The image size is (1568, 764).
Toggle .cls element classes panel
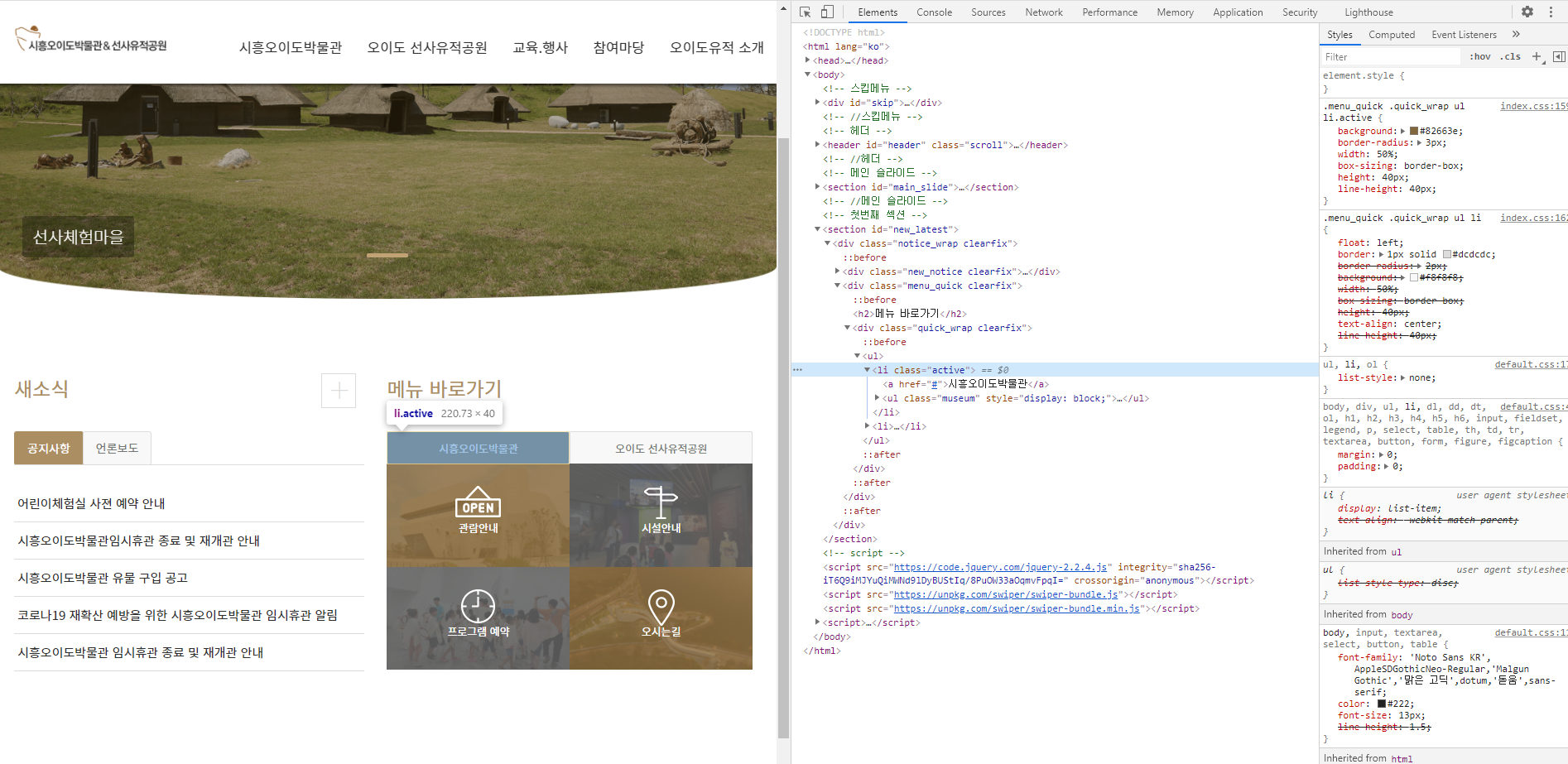tap(1511, 56)
